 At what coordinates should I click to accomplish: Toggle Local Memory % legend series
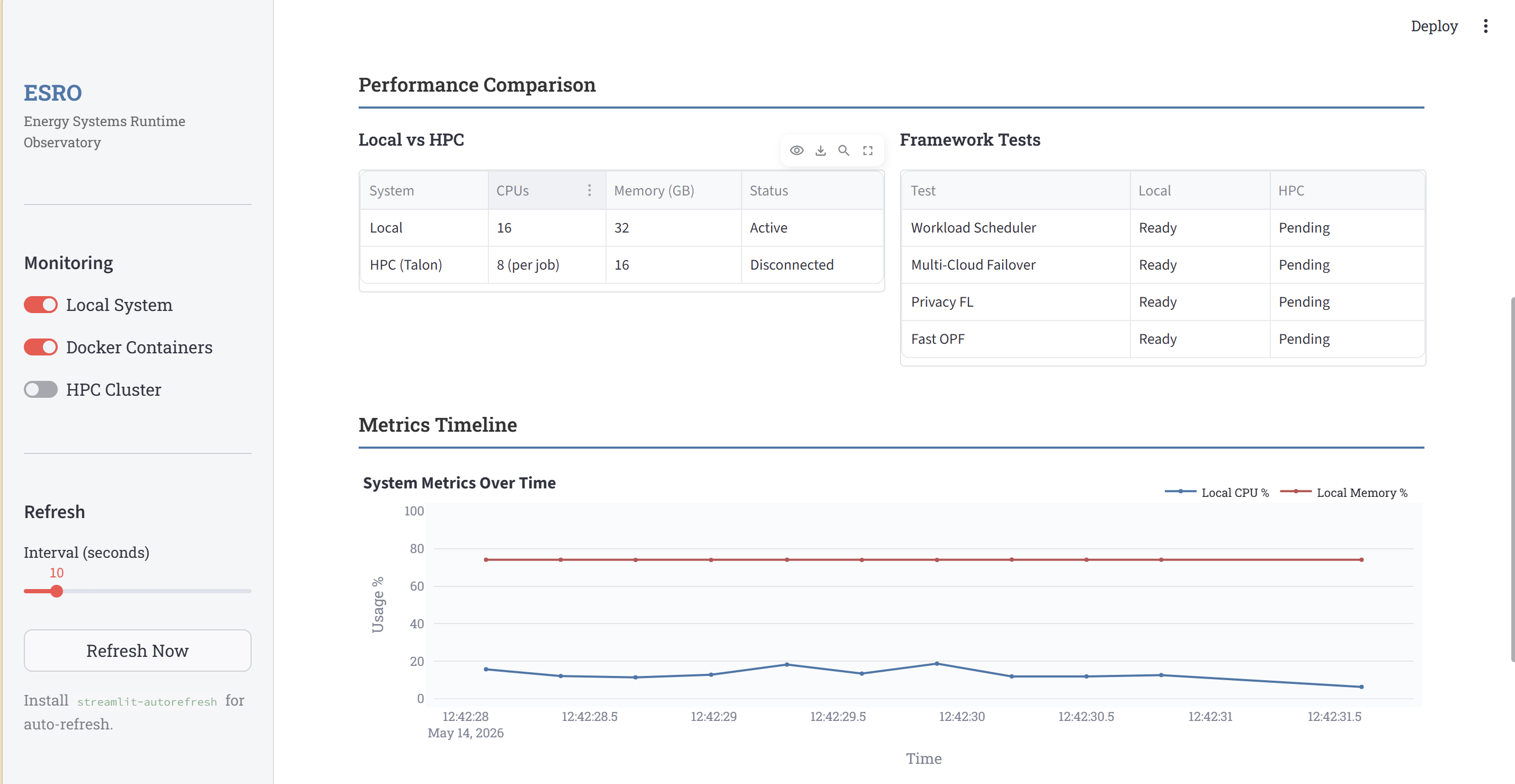(1344, 492)
